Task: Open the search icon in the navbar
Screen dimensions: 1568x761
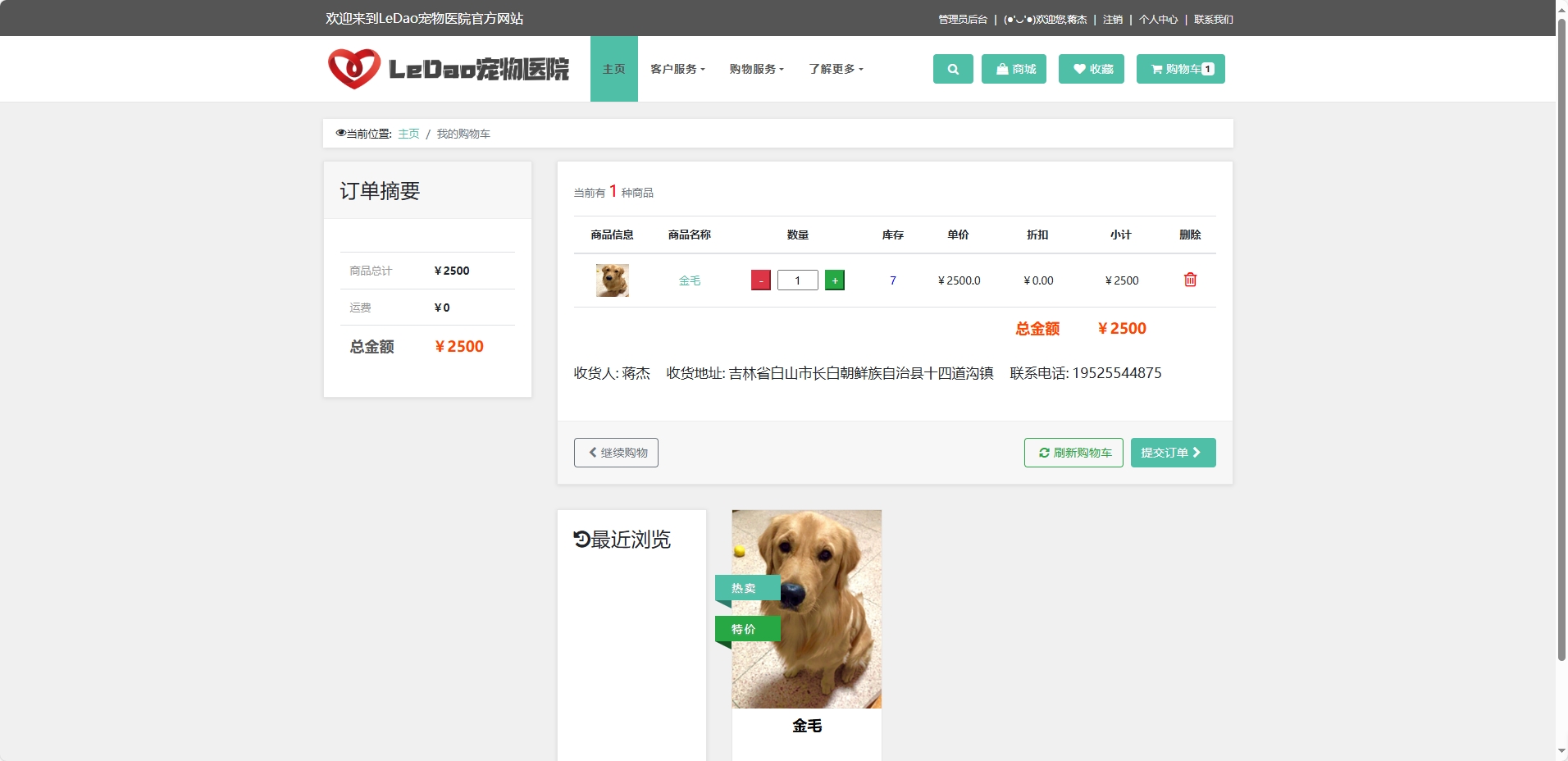Action: click(x=952, y=69)
